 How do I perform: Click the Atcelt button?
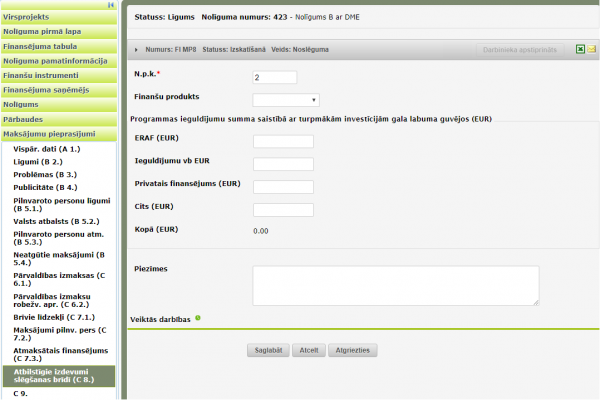309,351
